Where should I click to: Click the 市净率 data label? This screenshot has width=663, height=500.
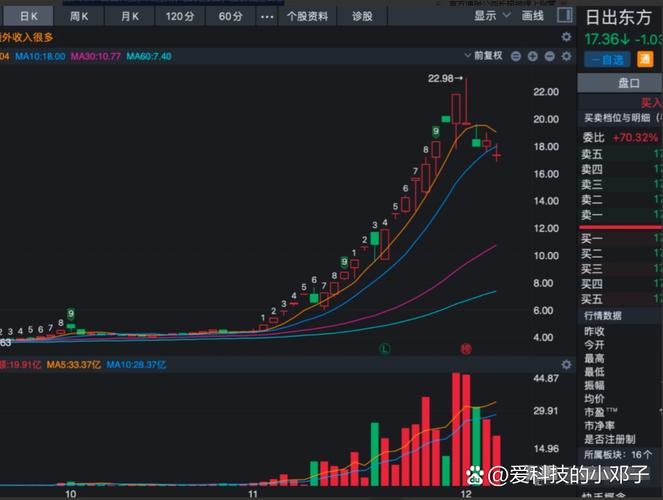(599, 426)
